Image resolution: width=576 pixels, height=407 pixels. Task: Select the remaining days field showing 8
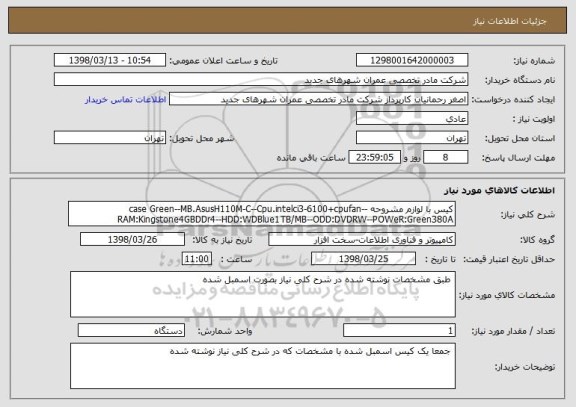446,157
